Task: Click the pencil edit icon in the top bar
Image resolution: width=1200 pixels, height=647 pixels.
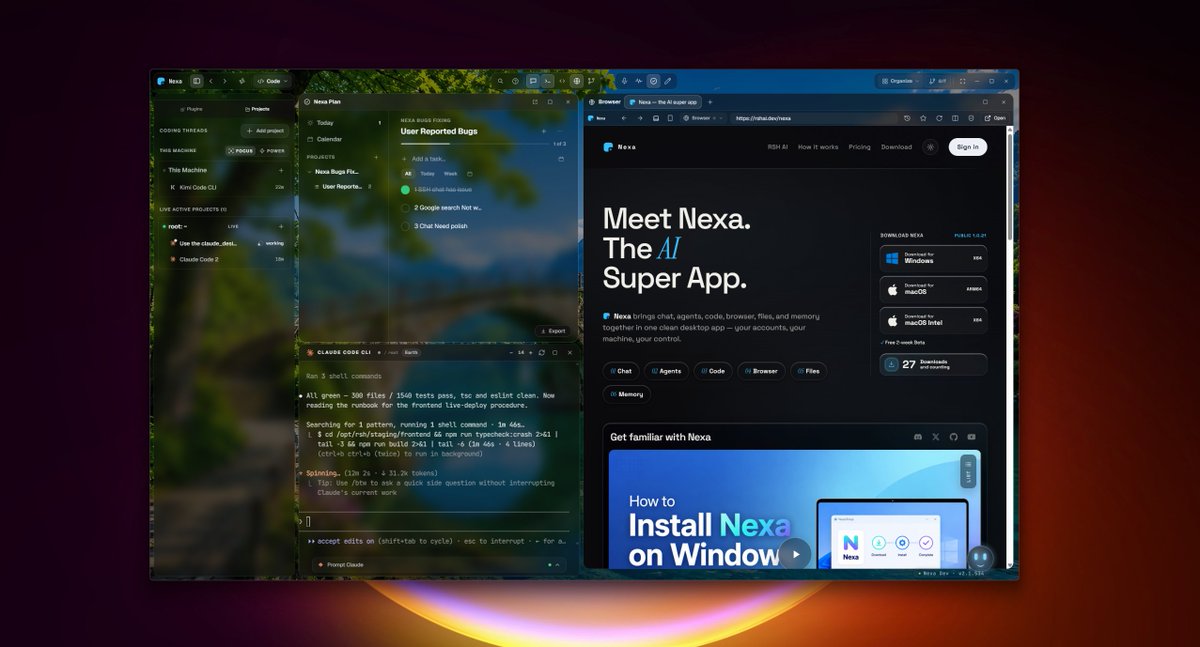Action: 668,81
